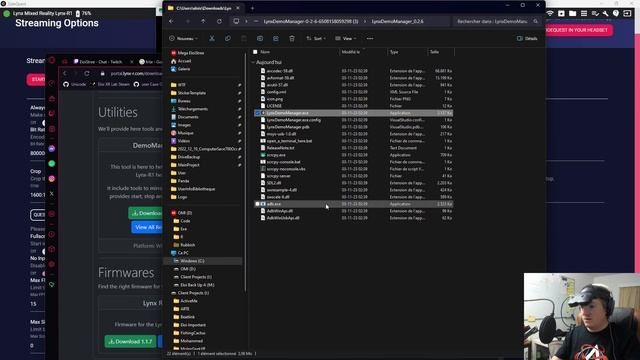
Task: Open Accueil home in navigation pane
Action: 181,61
